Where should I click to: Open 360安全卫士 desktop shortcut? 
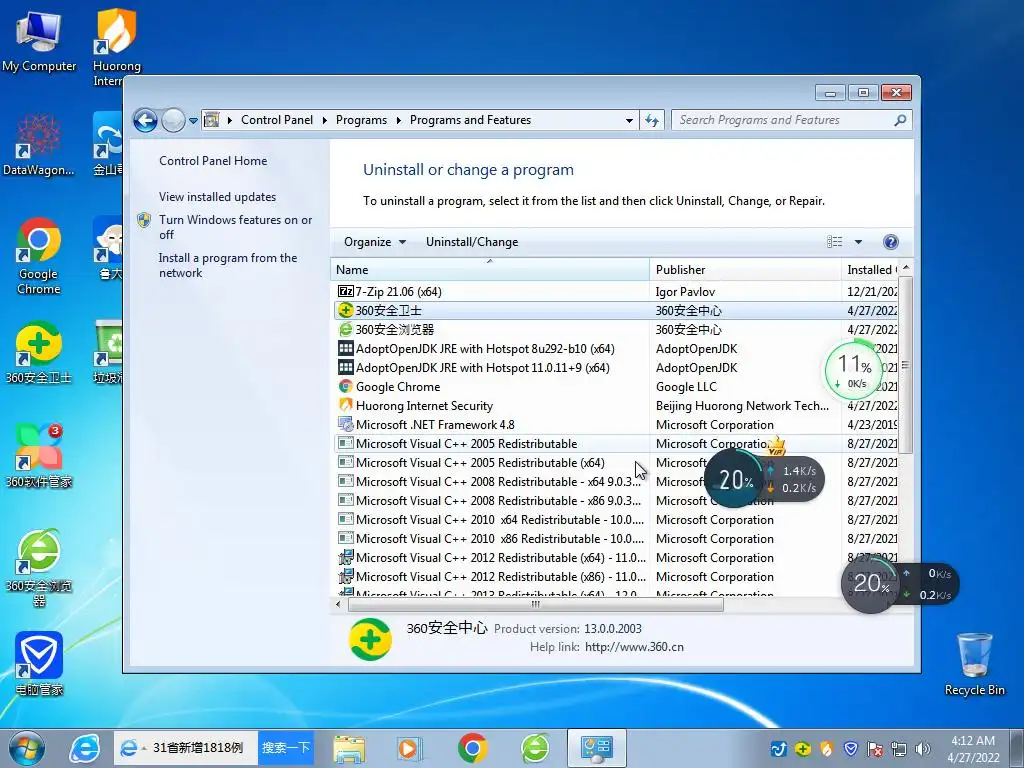(x=39, y=353)
